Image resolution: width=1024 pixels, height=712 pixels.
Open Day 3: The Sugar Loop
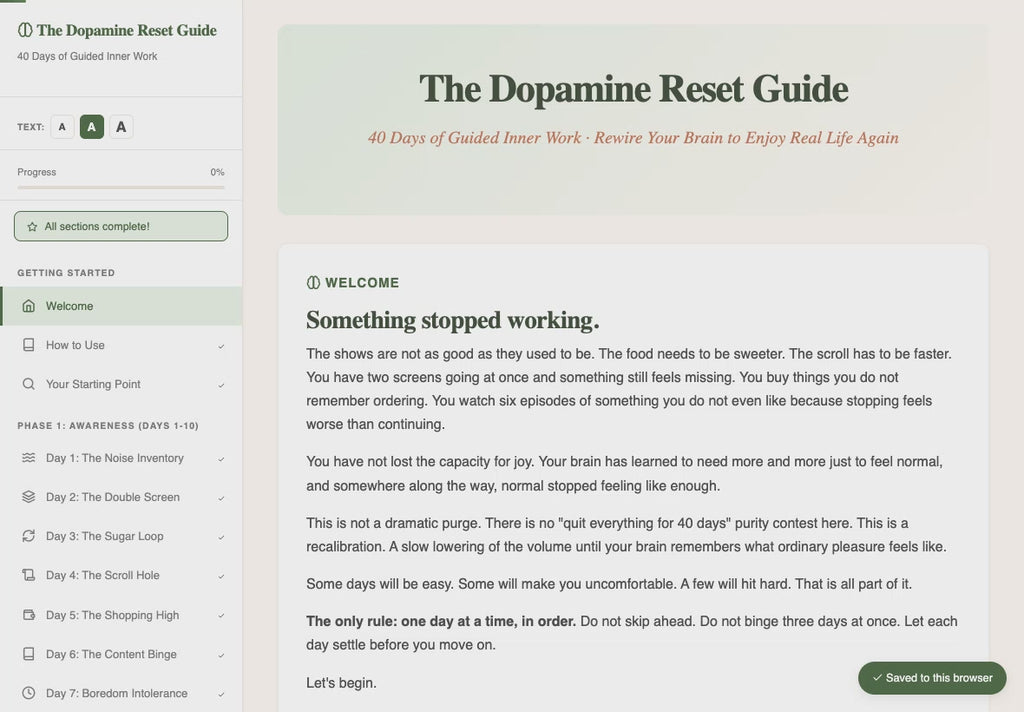pyautogui.click(x=121, y=536)
